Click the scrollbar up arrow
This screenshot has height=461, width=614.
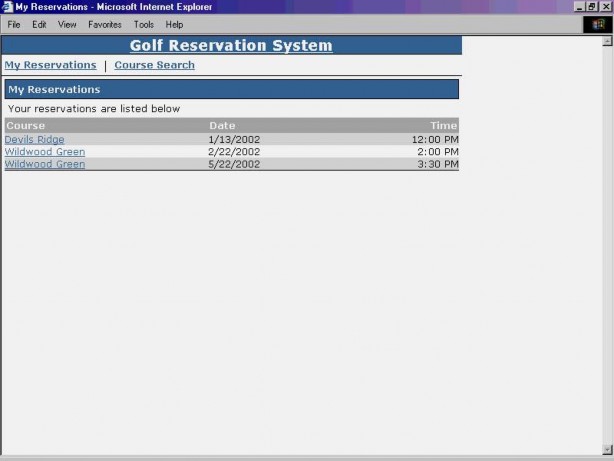[x=607, y=41]
